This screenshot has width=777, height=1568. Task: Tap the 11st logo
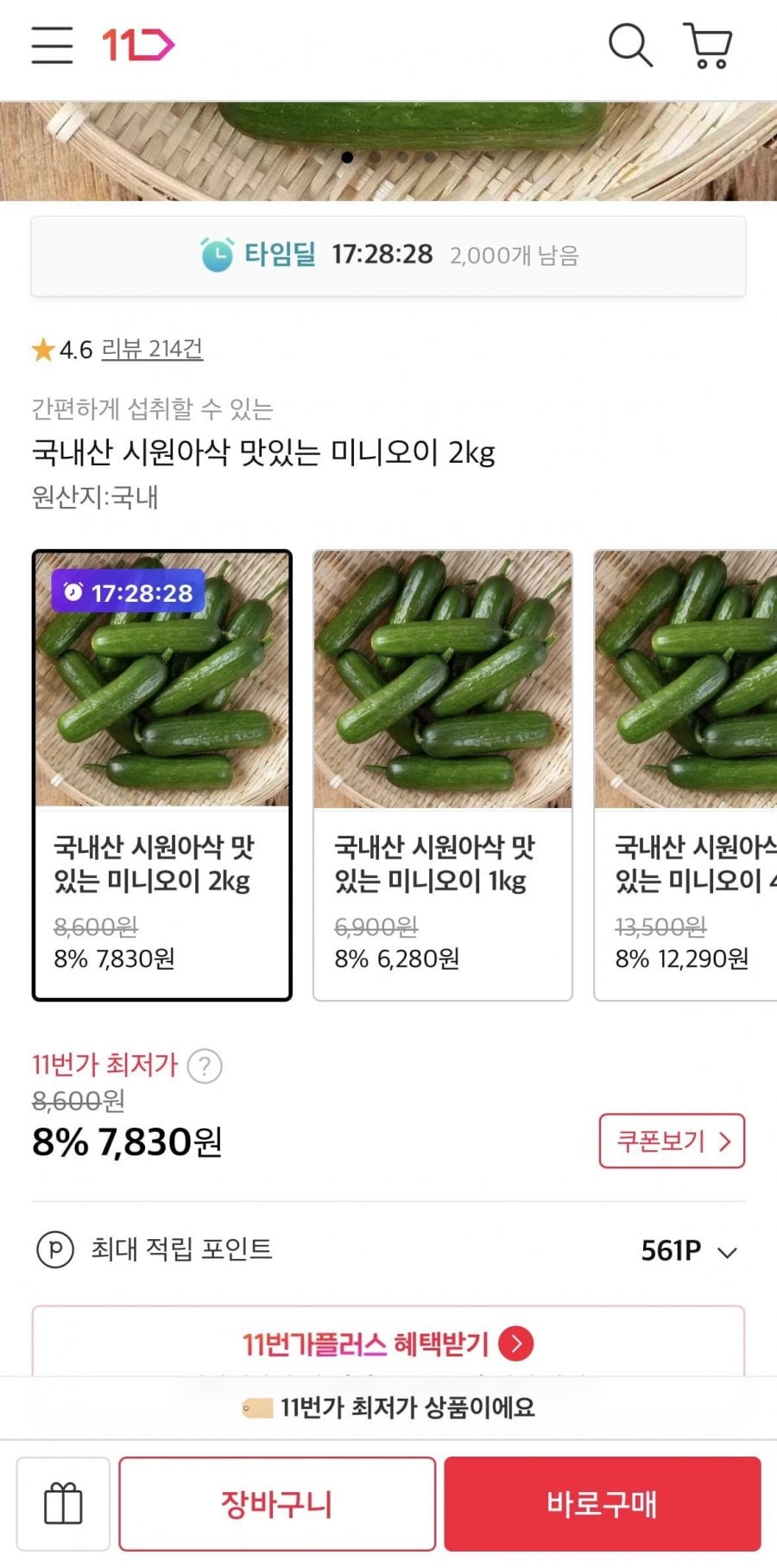tap(138, 45)
